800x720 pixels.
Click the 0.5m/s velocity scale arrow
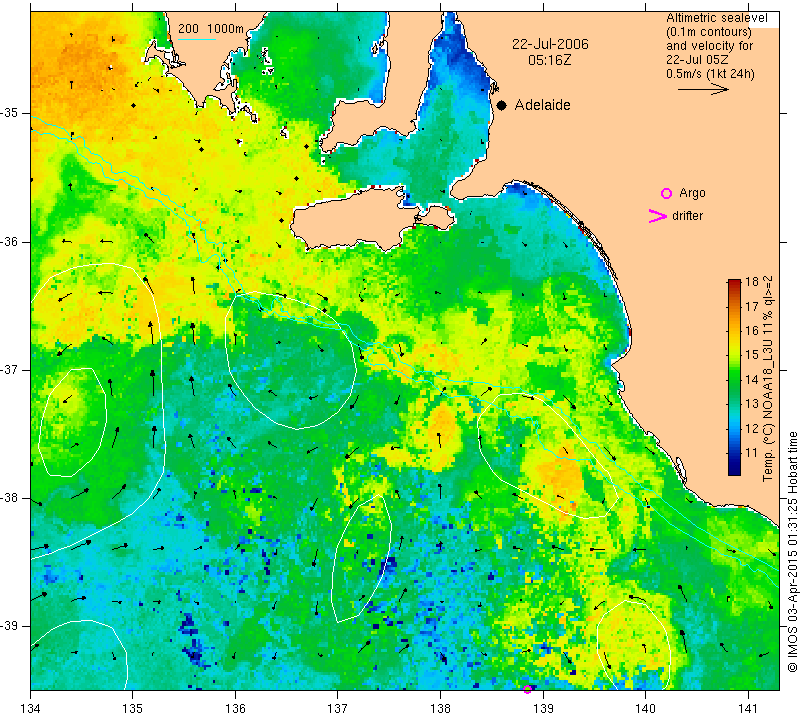(703, 89)
